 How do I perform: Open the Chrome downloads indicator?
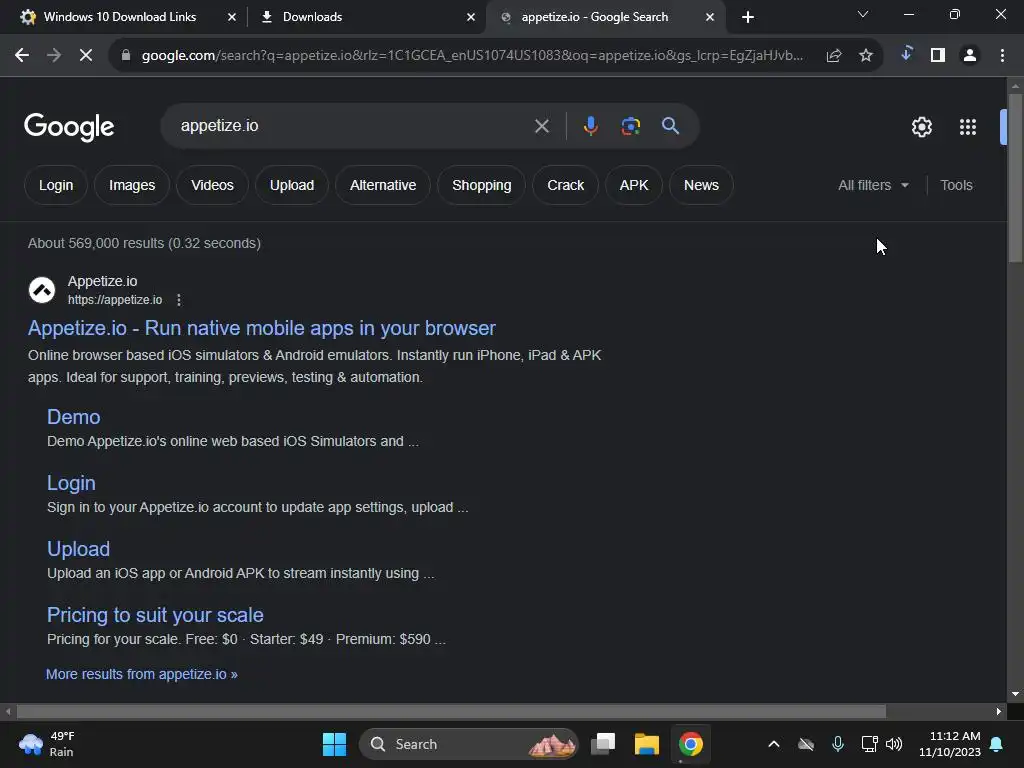pyautogui.click(x=906, y=55)
